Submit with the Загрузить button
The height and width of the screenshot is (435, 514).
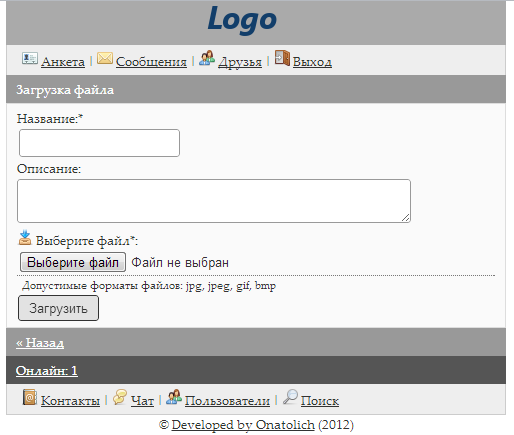pyautogui.click(x=58, y=308)
